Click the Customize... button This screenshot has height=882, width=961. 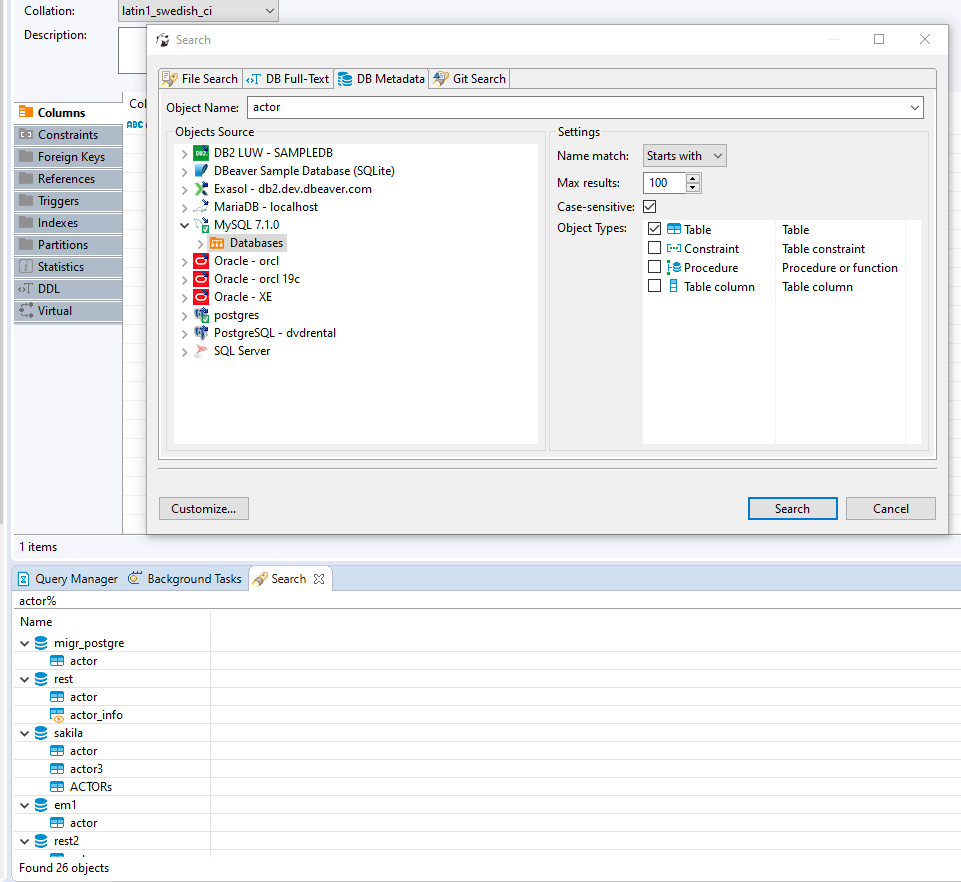pyautogui.click(x=203, y=508)
